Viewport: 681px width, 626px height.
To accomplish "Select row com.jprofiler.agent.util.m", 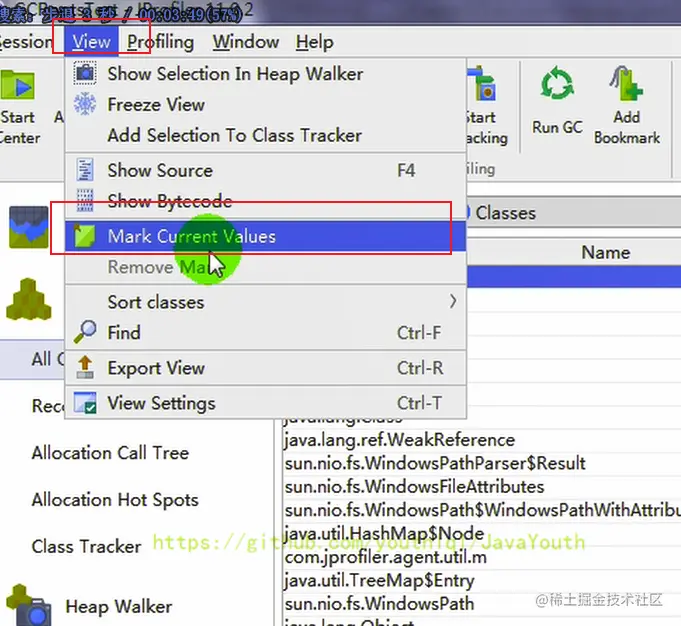I will click(x=482, y=557).
